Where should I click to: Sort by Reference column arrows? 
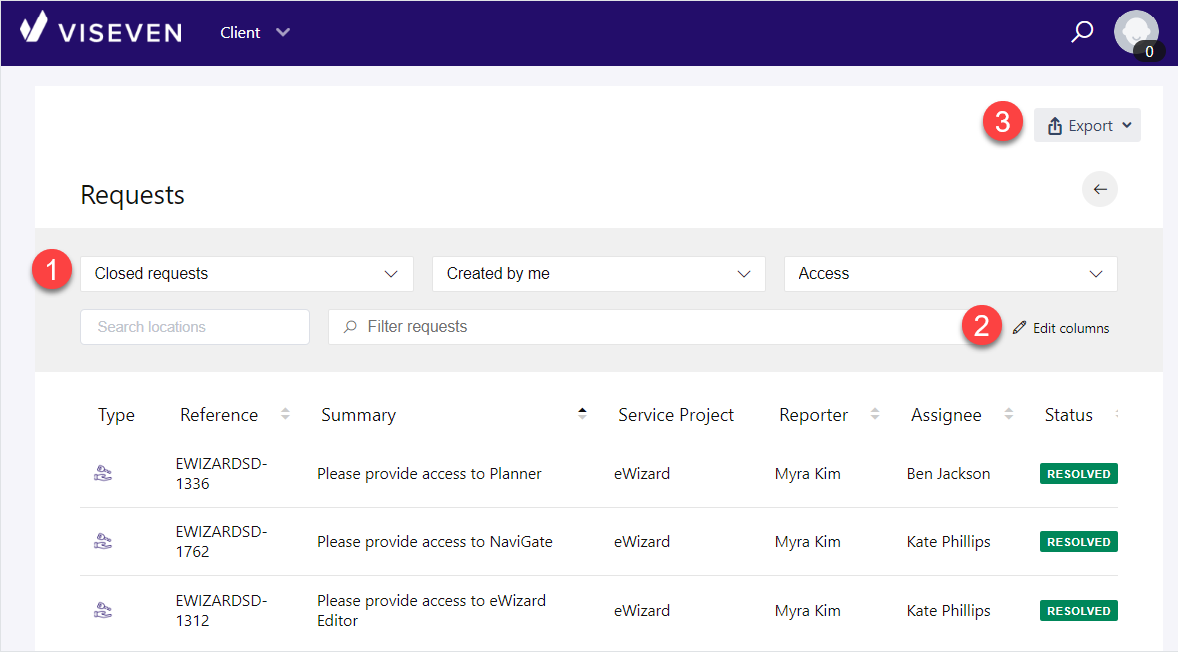coord(285,414)
